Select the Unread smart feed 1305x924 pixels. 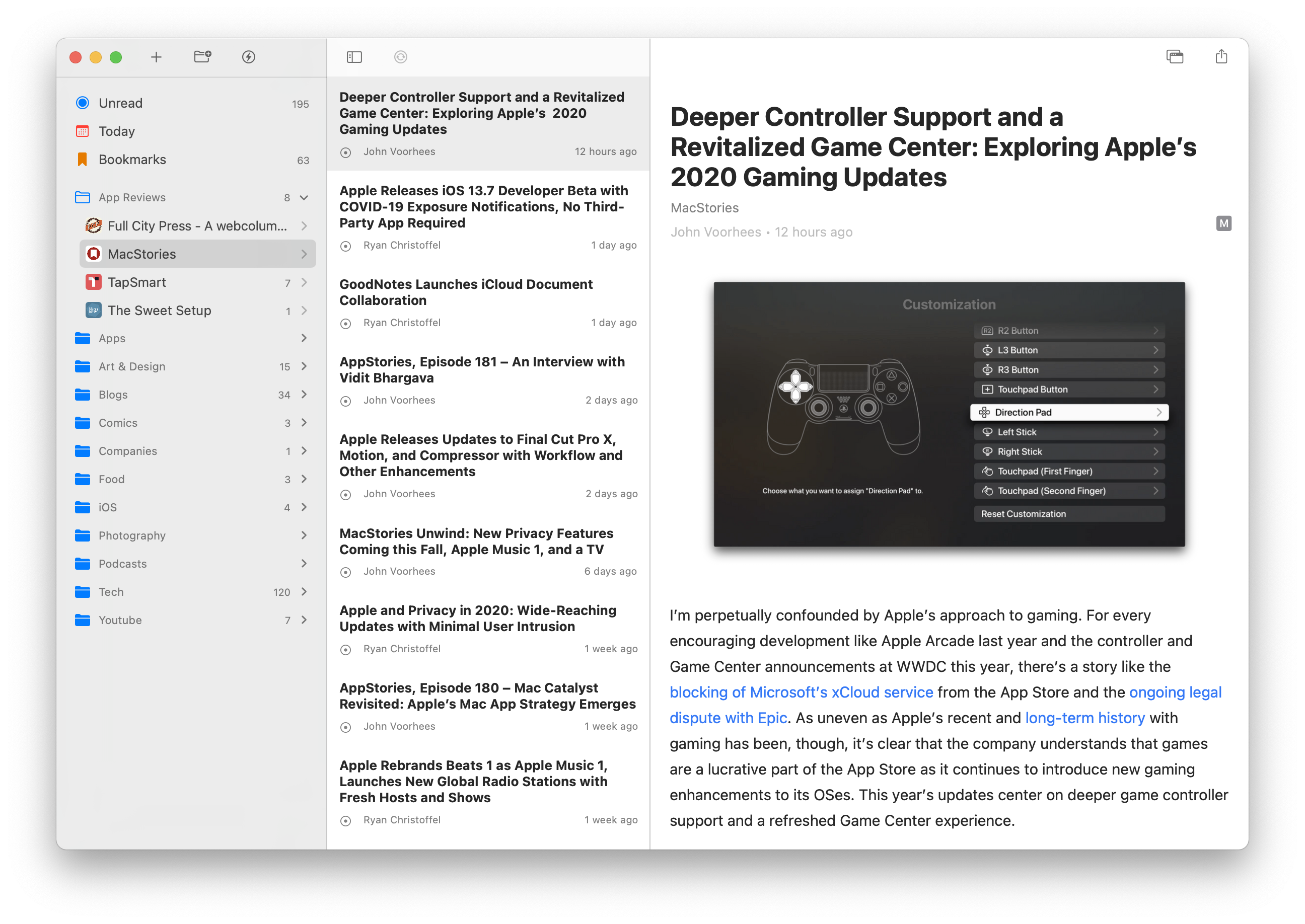pos(191,103)
